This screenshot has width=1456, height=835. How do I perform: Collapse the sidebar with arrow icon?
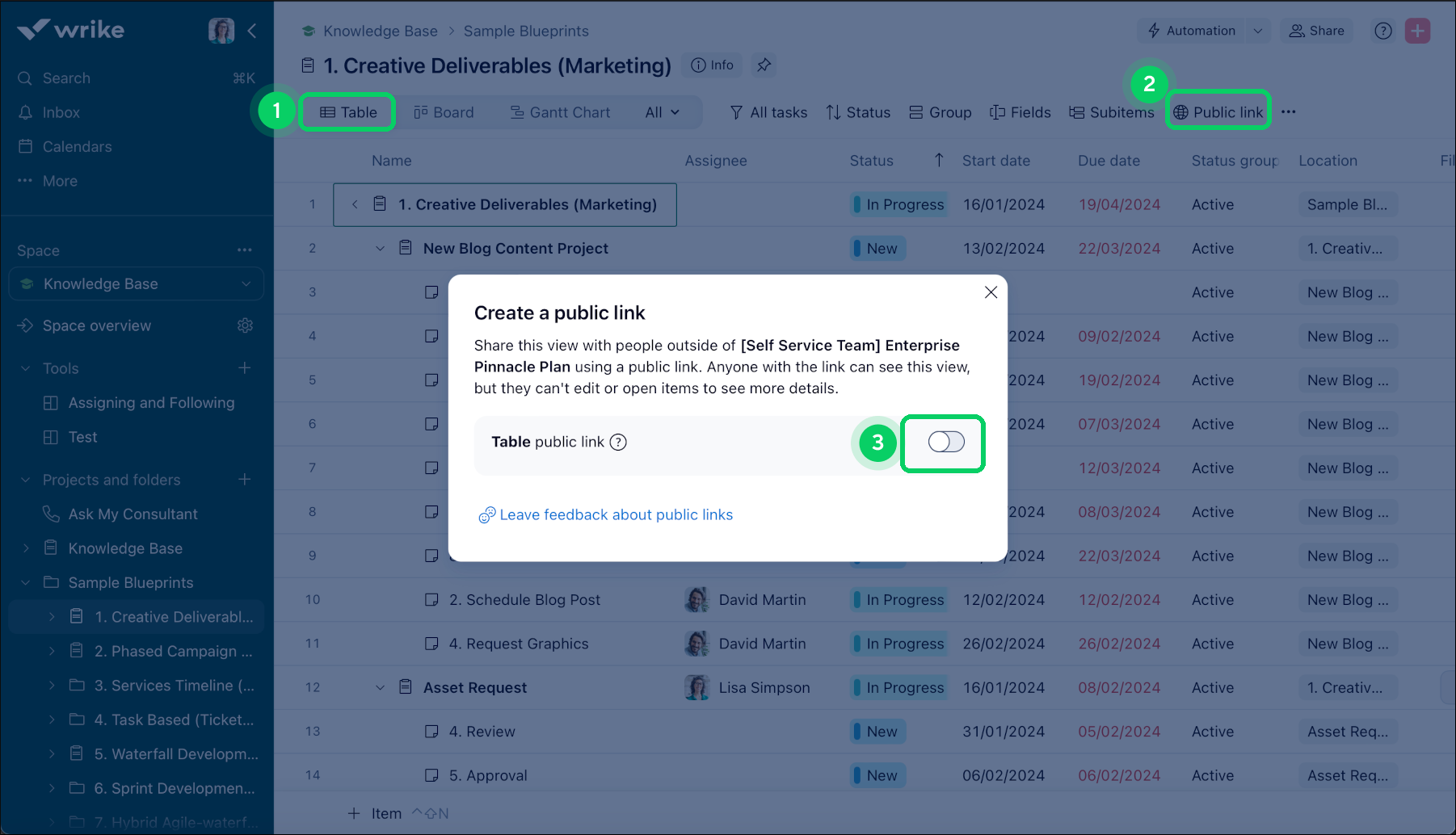click(x=252, y=31)
